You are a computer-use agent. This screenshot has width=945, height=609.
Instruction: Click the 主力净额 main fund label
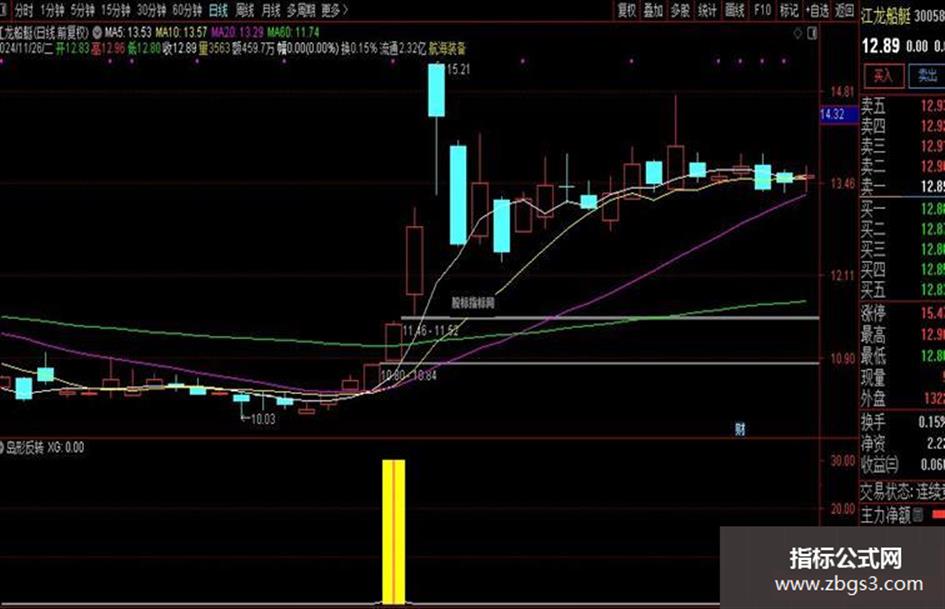[885, 515]
